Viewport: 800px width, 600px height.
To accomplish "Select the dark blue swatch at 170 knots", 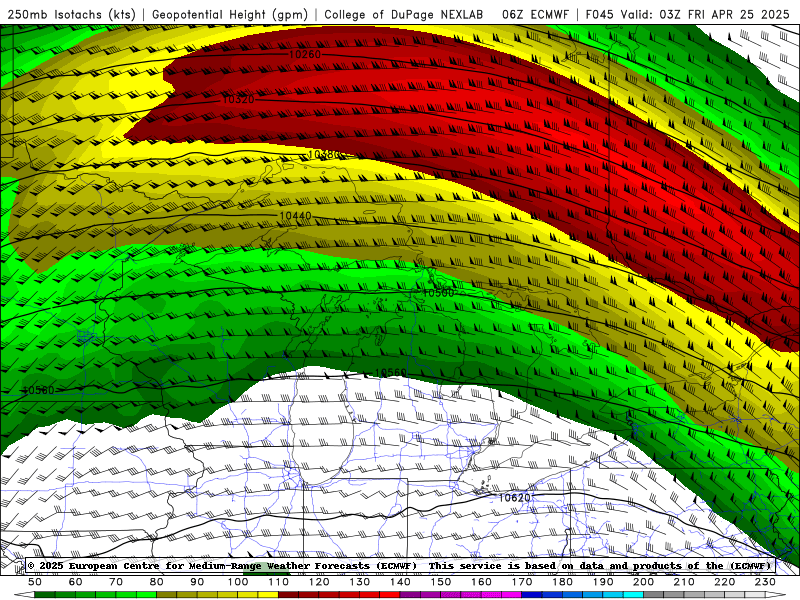I will coord(532,595).
